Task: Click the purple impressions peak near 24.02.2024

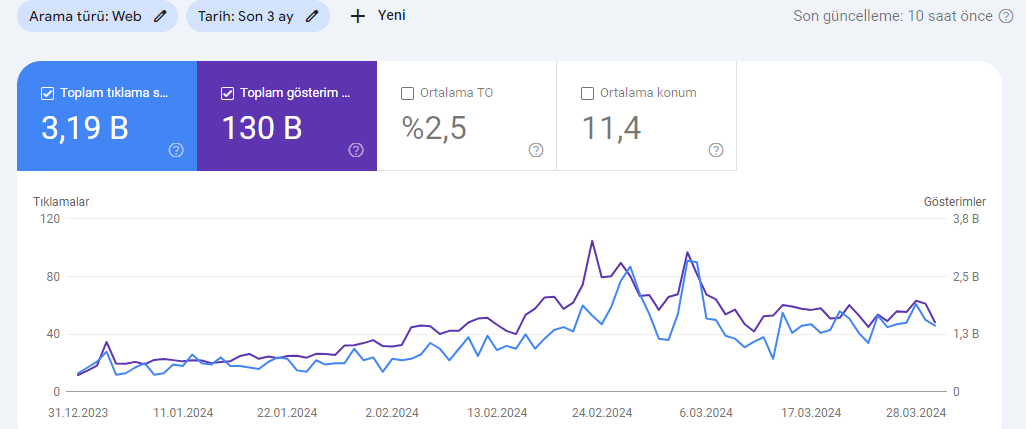Action: [x=592, y=241]
